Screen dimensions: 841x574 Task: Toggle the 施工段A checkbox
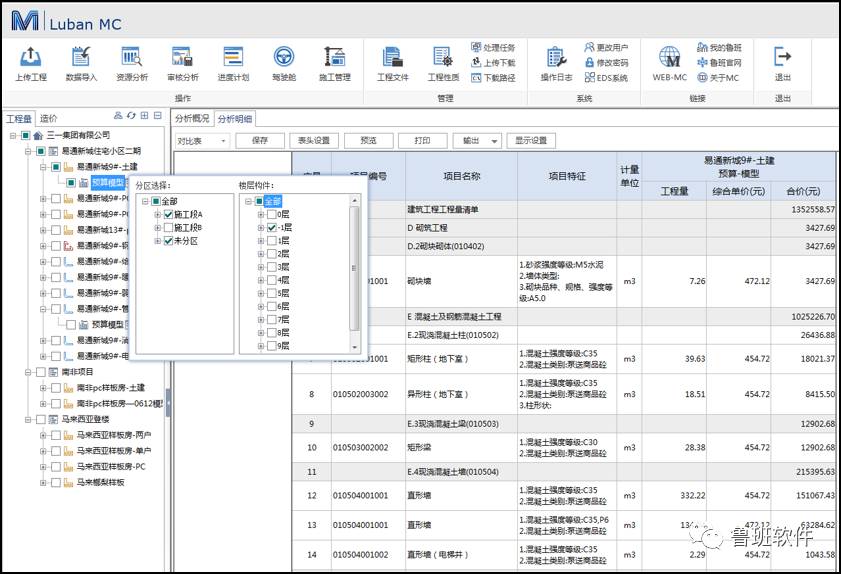coord(168,215)
